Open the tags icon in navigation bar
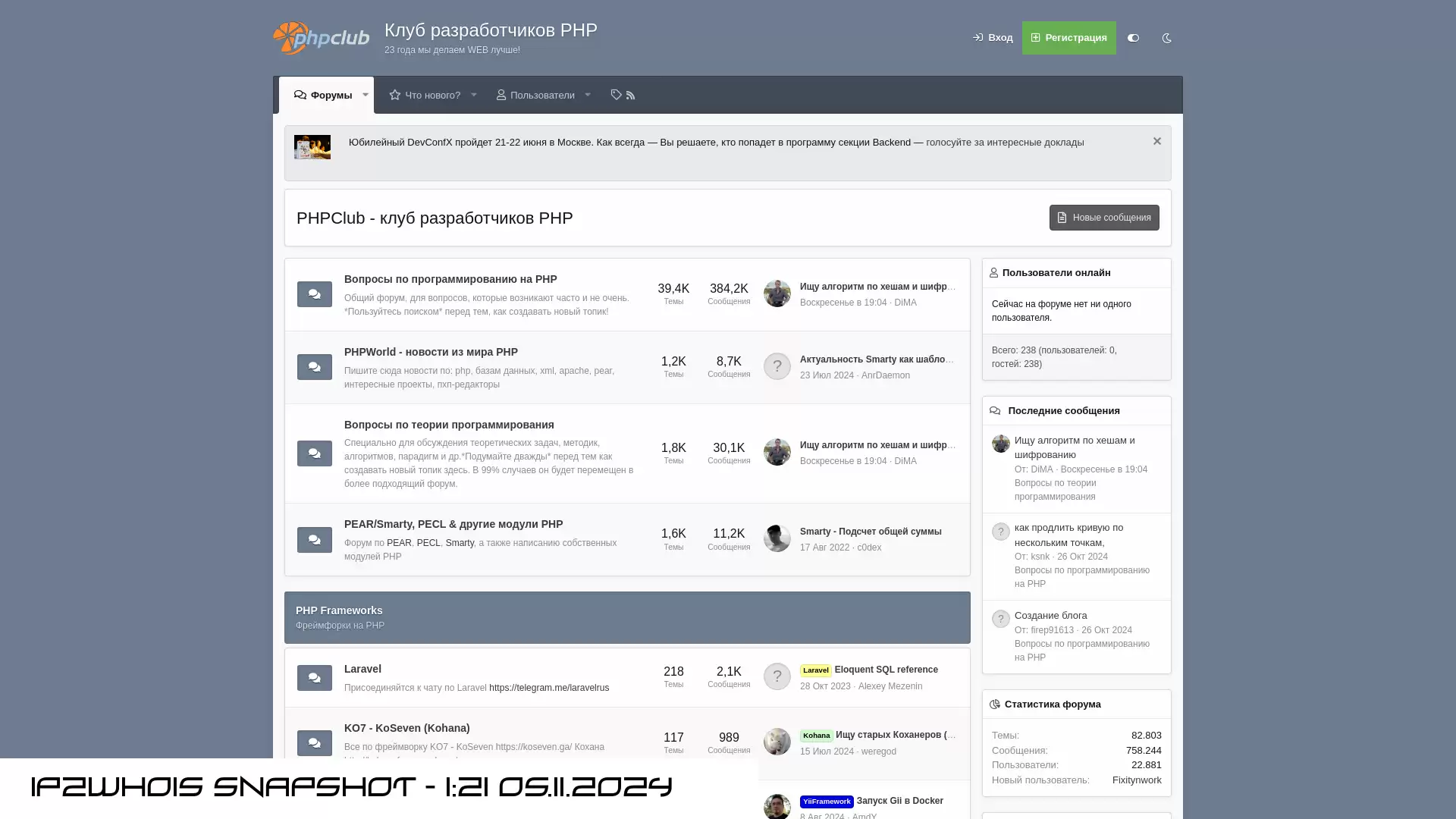The image size is (1456, 819). pos(616,95)
